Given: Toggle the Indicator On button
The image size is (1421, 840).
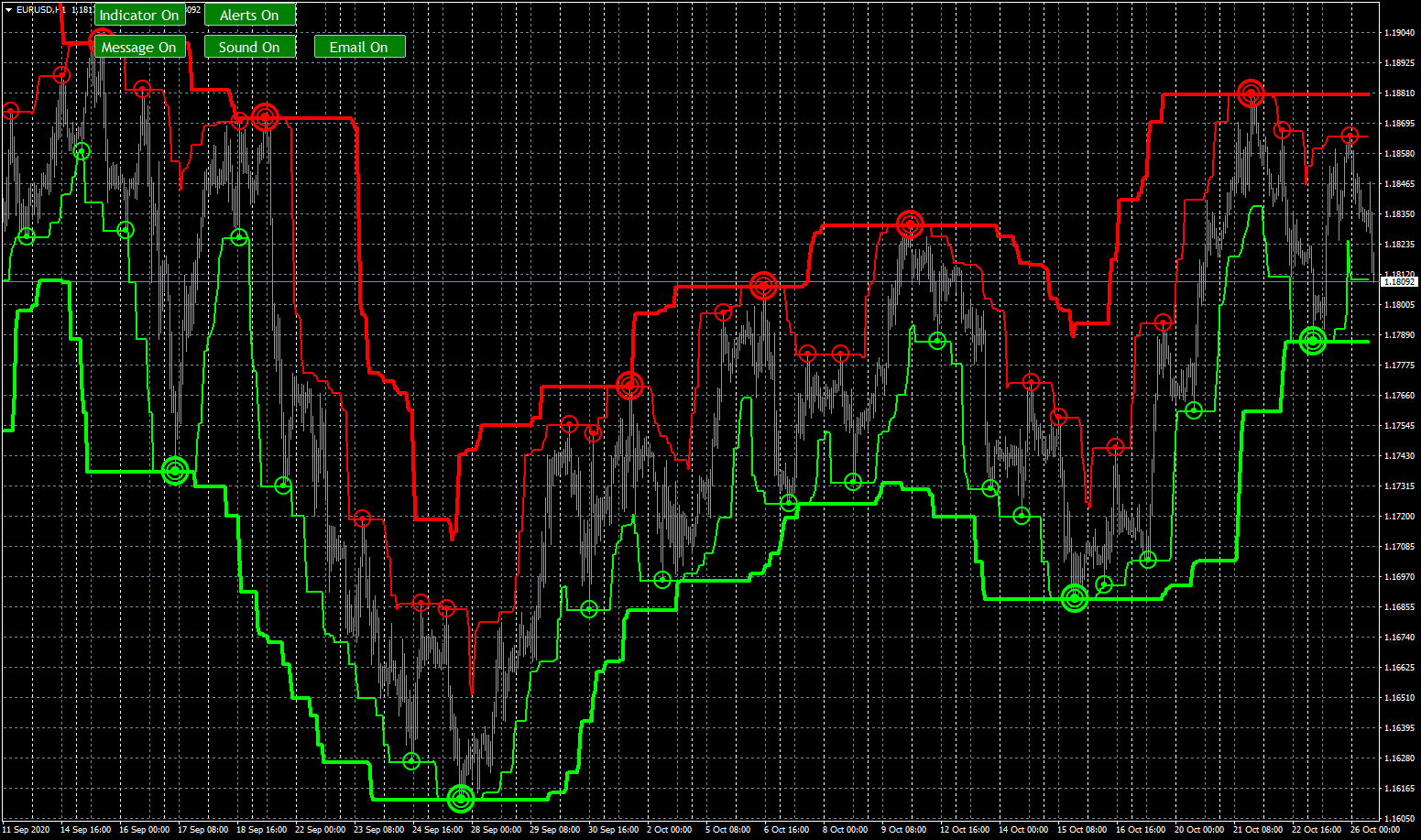Looking at the screenshot, I should (x=139, y=15).
